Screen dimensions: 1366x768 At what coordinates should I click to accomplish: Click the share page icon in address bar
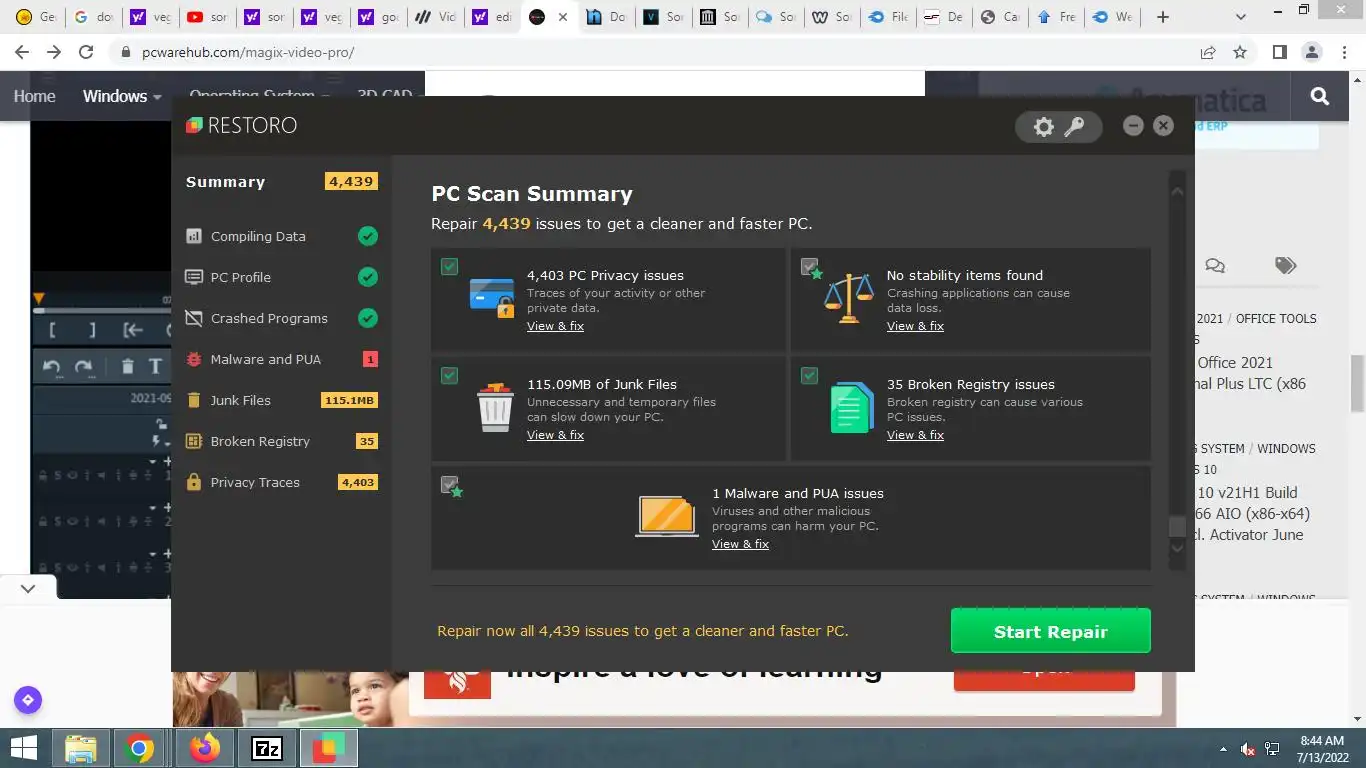[x=1208, y=52]
